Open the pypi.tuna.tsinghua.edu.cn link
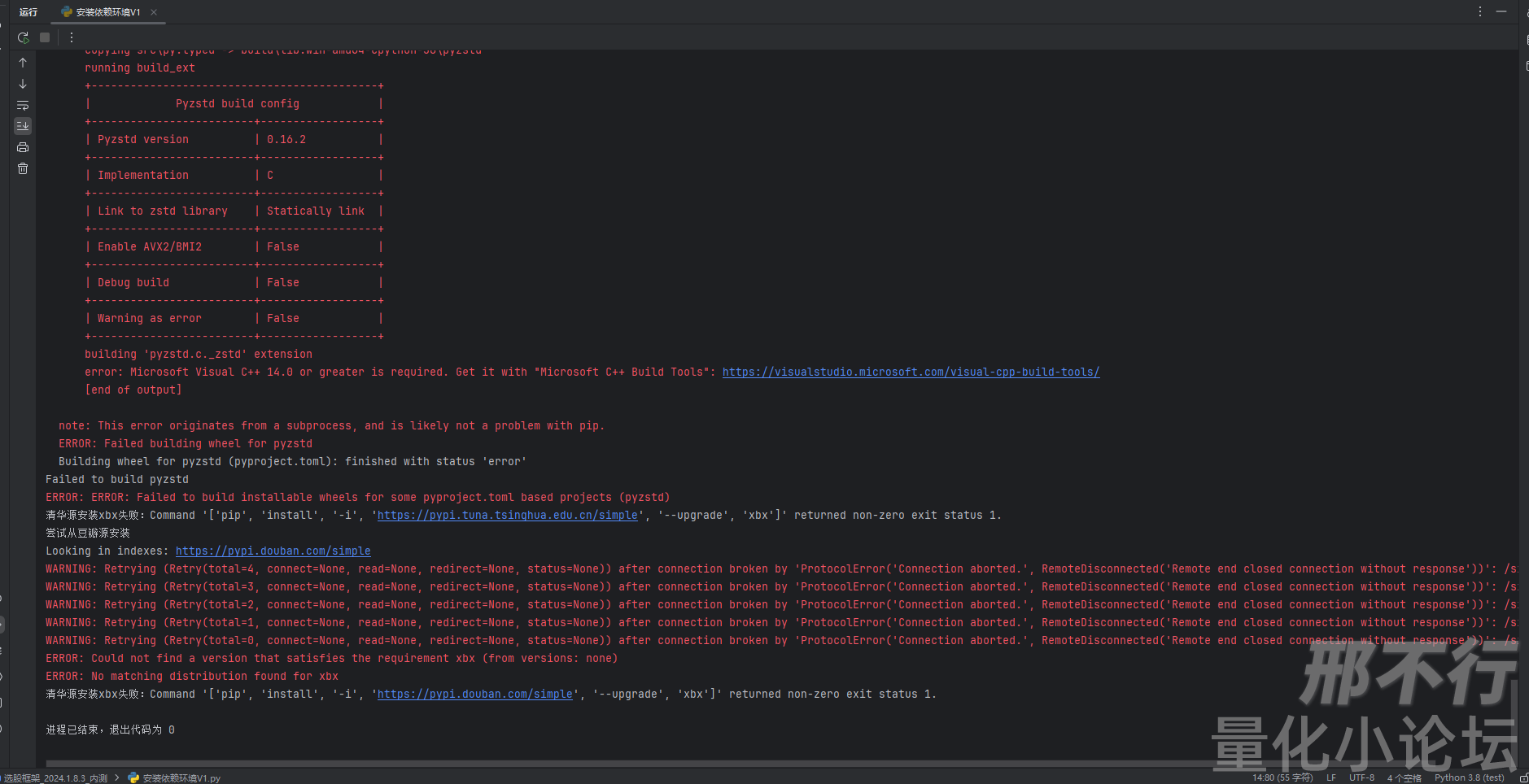The width and height of the screenshot is (1529, 784). pyautogui.click(x=507, y=515)
